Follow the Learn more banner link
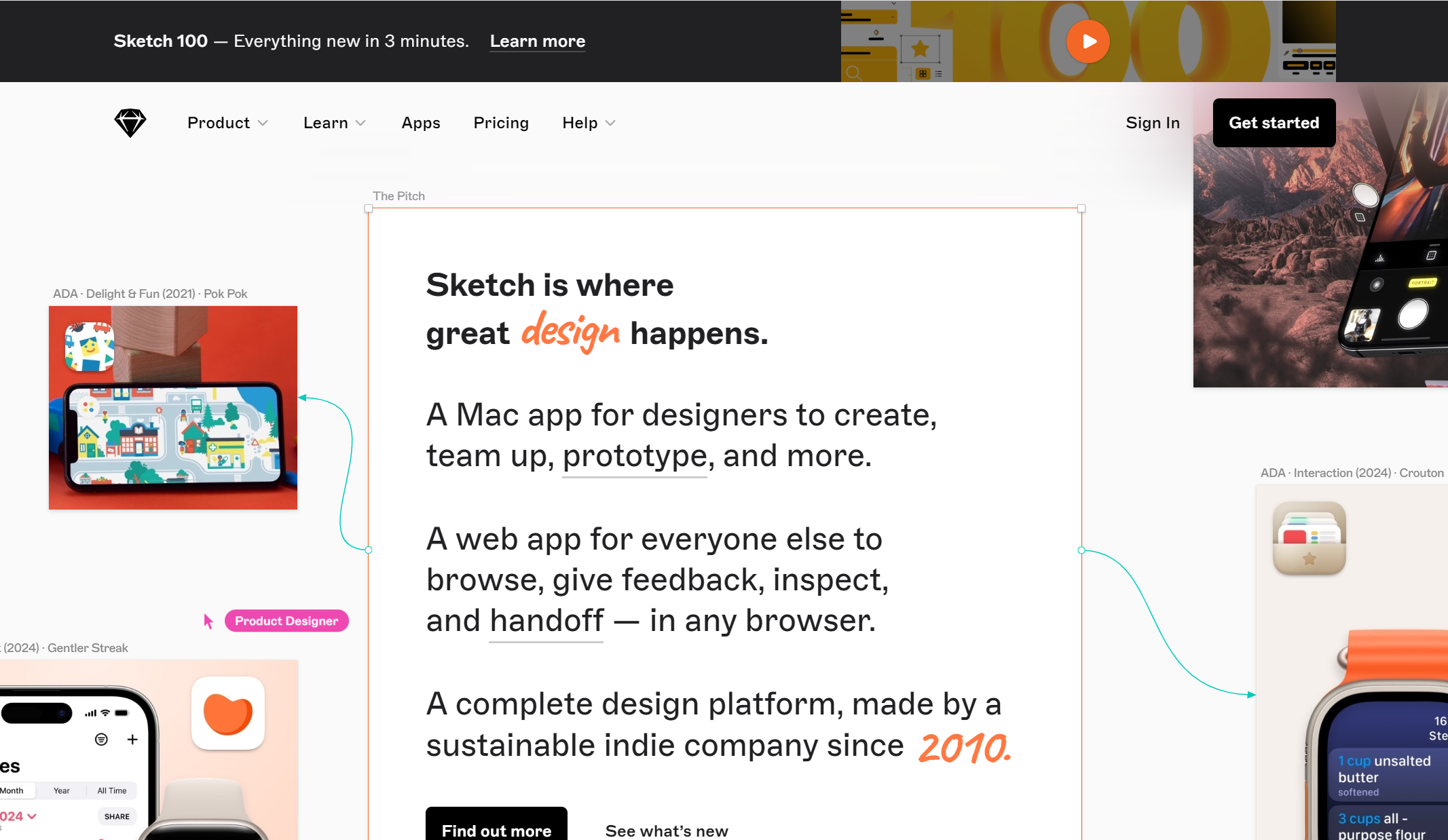Screen dimensions: 1448x840 click(538, 41)
